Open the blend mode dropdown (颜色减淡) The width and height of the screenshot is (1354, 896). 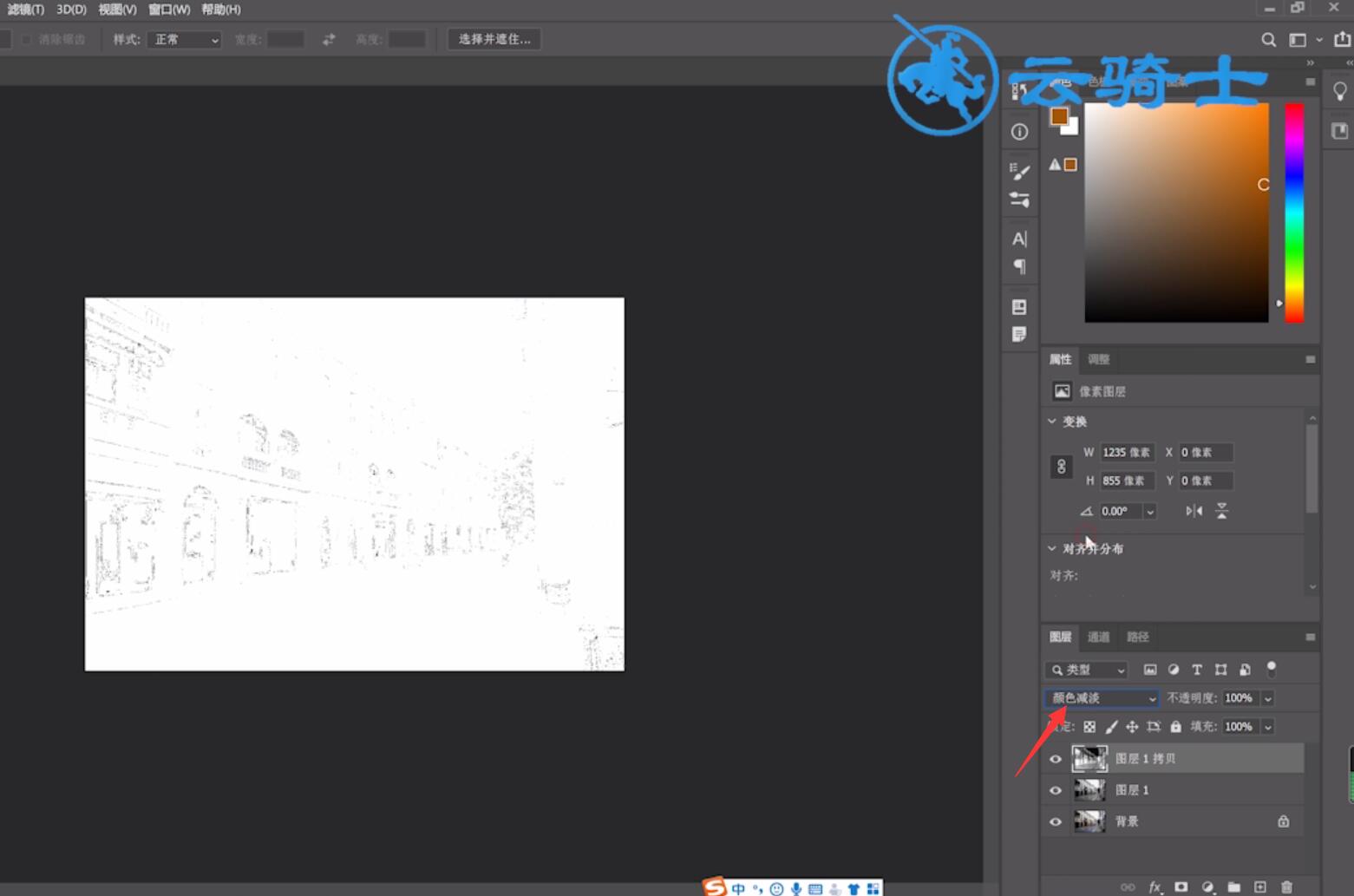[1102, 698]
